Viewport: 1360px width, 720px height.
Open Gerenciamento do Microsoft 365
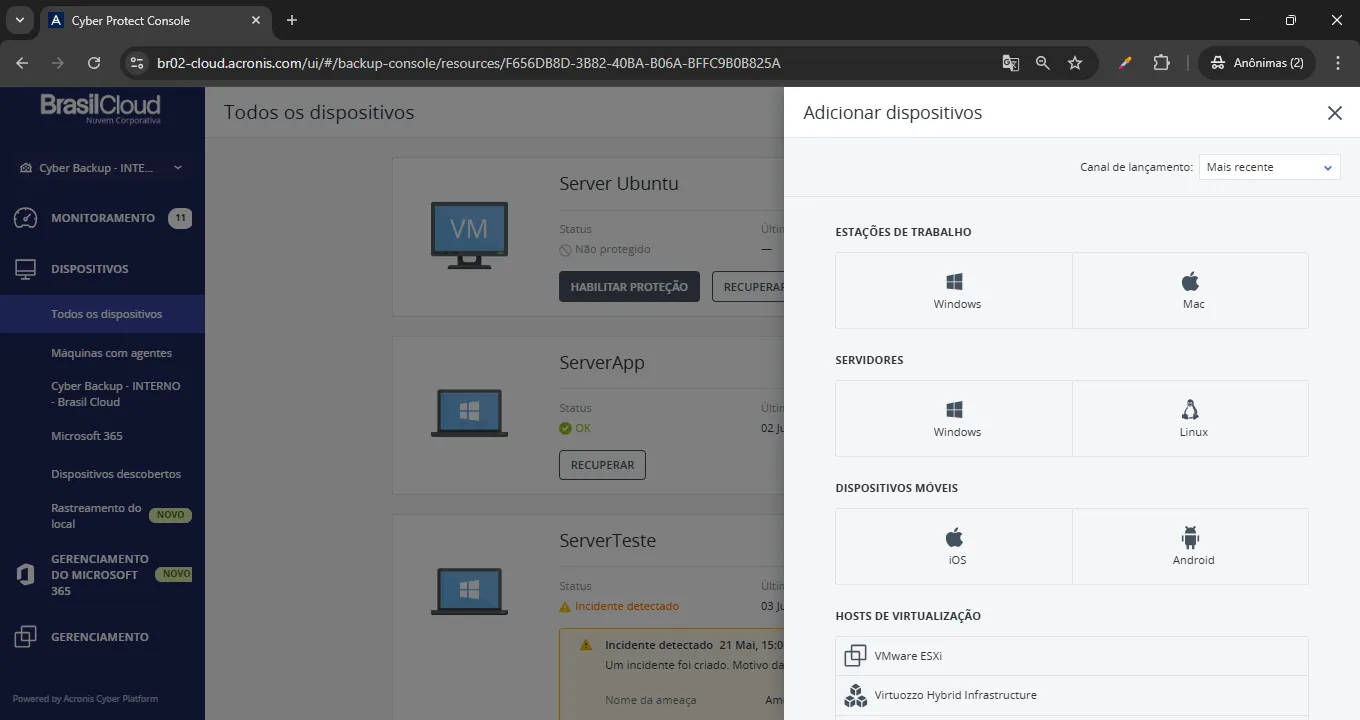[x=102, y=575]
